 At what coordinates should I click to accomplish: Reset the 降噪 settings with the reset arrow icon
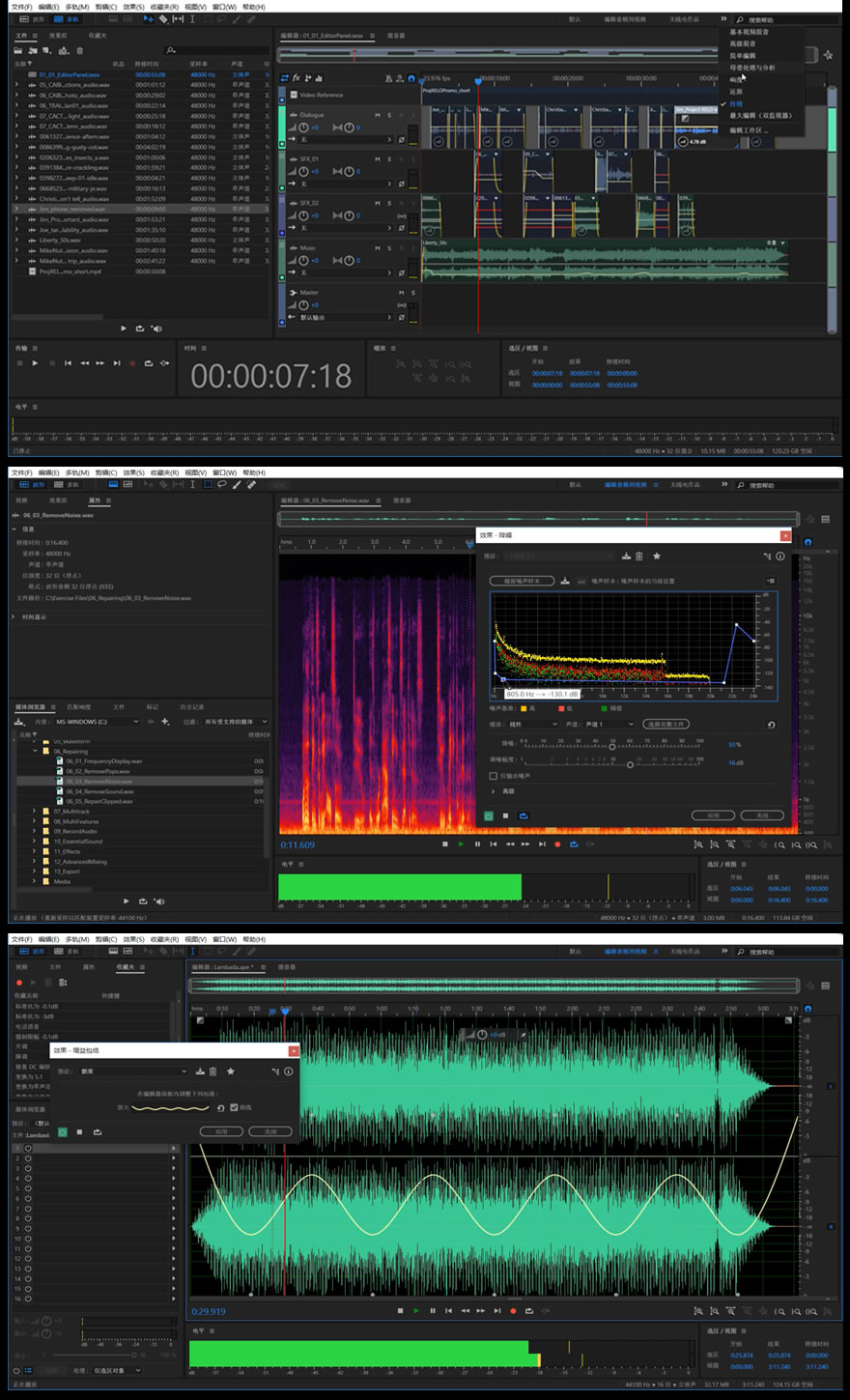[x=771, y=724]
